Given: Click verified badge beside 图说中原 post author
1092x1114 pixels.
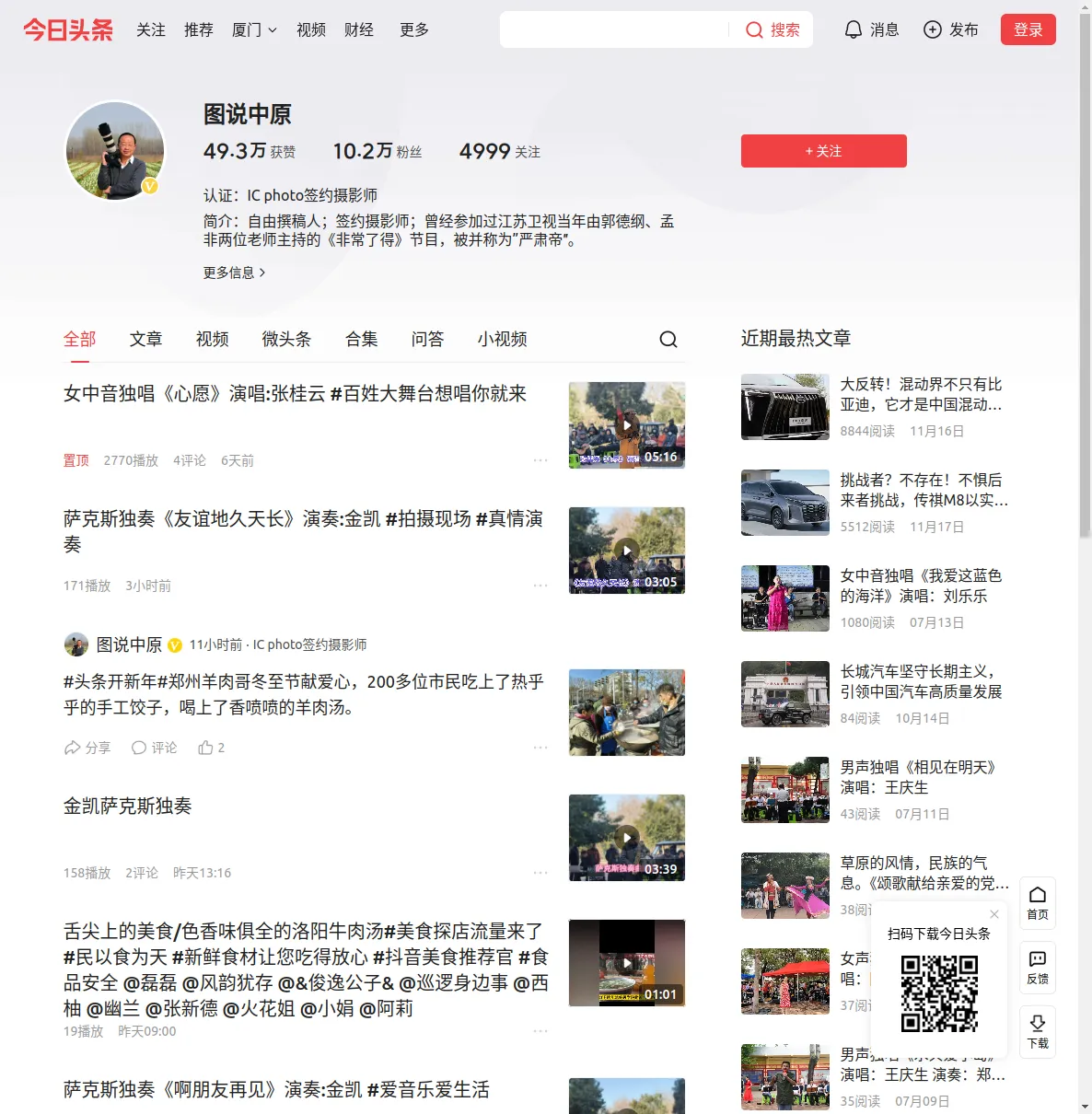Looking at the screenshot, I should click(x=175, y=645).
